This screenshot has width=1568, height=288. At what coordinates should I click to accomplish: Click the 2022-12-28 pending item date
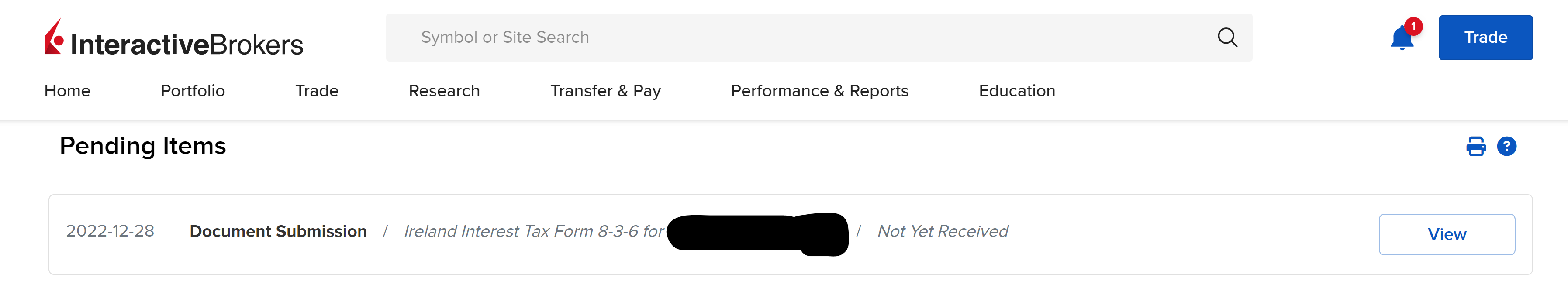110,232
